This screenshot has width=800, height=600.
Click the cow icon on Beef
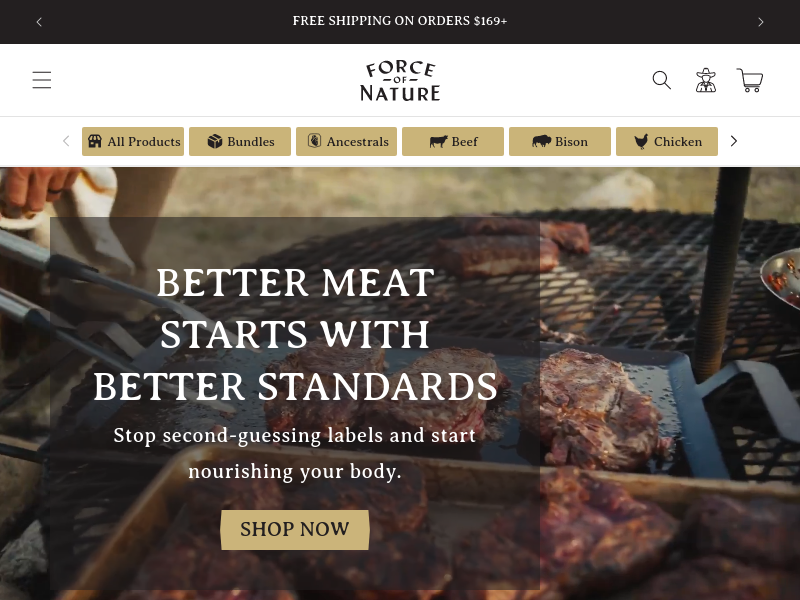pyautogui.click(x=438, y=141)
